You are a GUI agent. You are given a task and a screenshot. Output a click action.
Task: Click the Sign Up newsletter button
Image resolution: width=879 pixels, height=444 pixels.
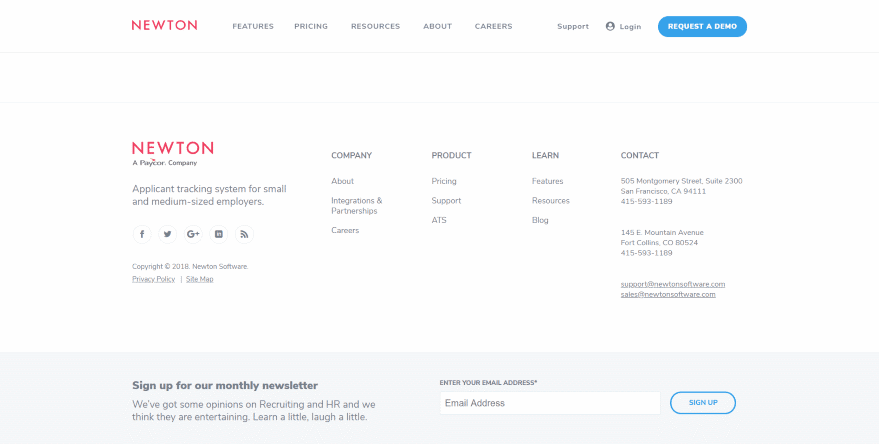coord(703,403)
